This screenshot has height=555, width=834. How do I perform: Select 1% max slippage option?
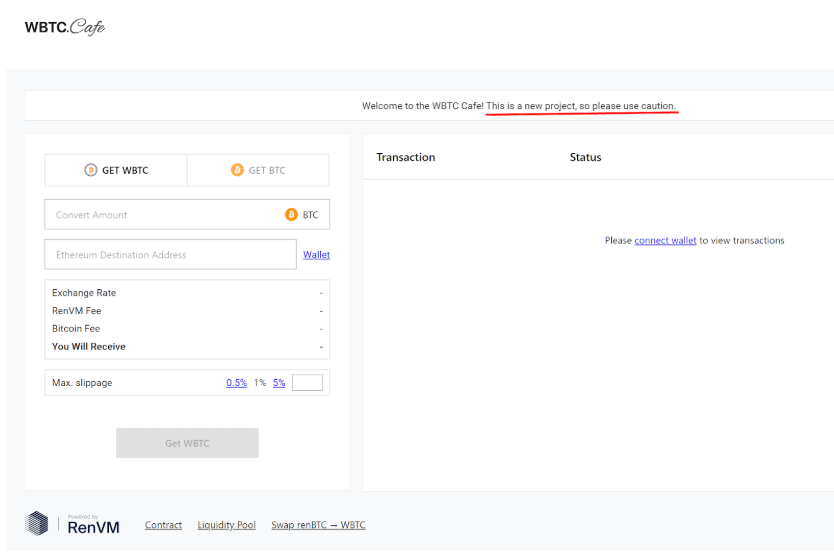(260, 383)
